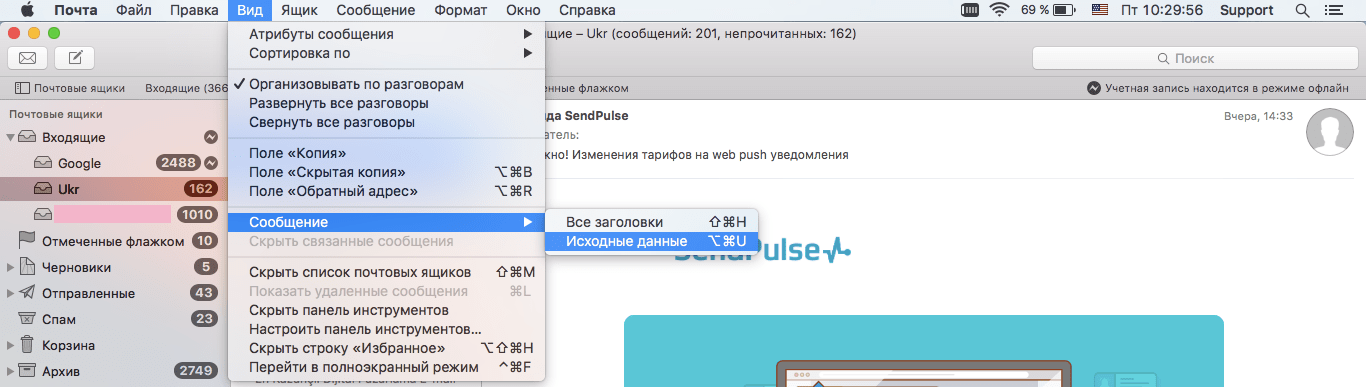The height and width of the screenshot is (387, 1366).
Task: Open Входящие (366 favorites bar item
Action: pyautogui.click(x=187, y=88)
